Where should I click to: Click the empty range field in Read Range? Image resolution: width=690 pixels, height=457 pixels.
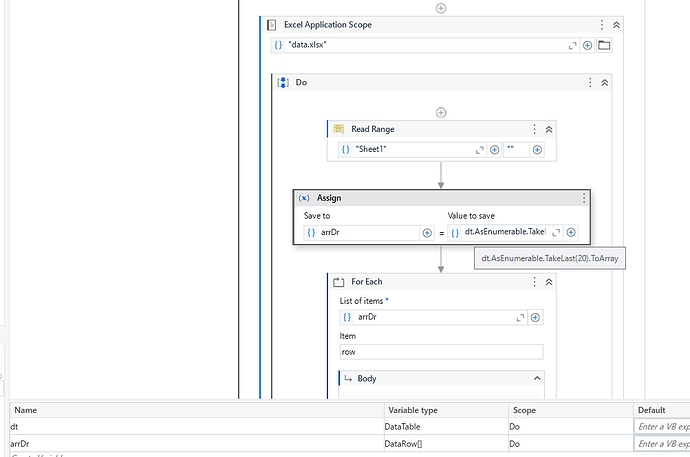tap(516, 150)
